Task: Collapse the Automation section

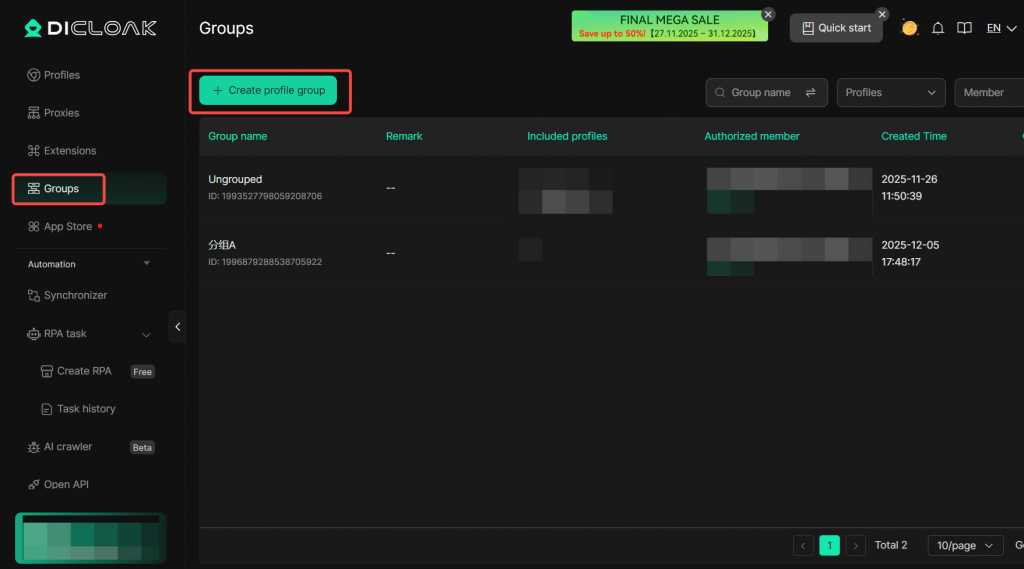Action: (147, 264)
